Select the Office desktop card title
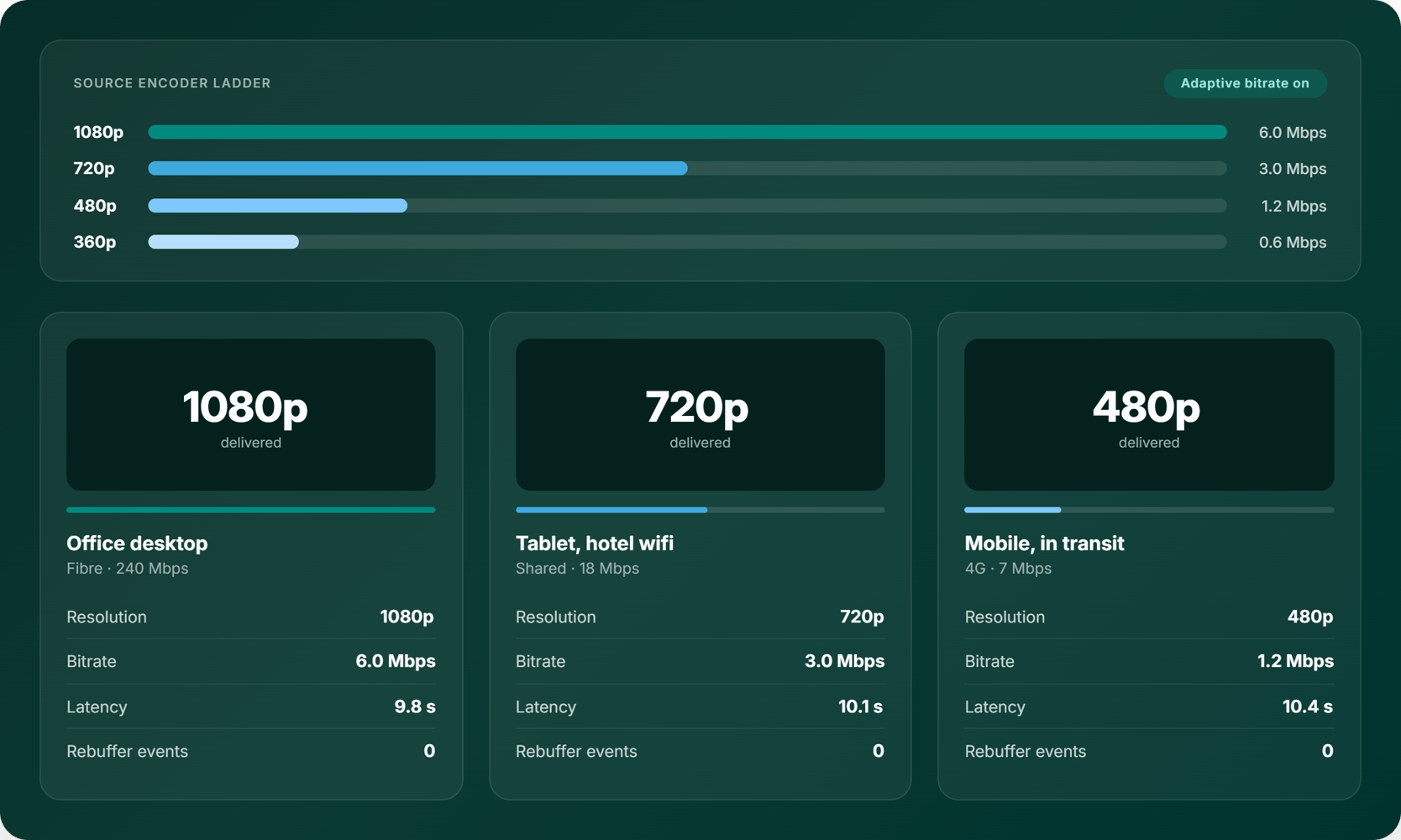Viewport: 1401px width, 840px height. [137, 543]
